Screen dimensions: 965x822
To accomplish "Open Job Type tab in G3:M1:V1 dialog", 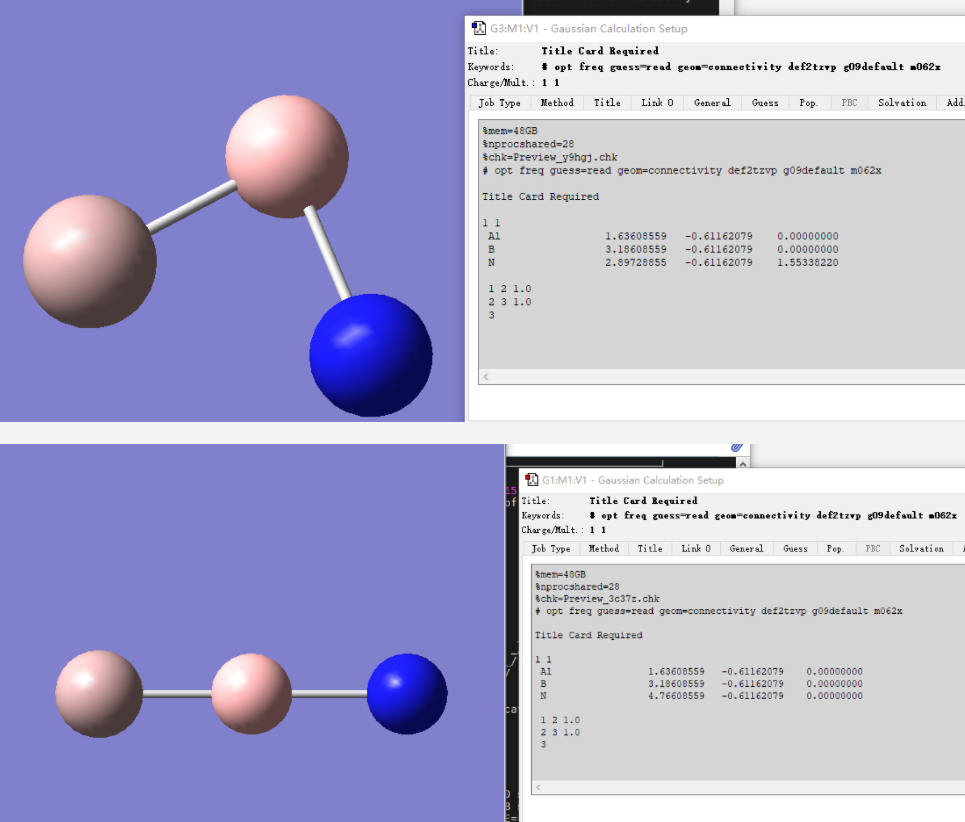I will 499,103.
